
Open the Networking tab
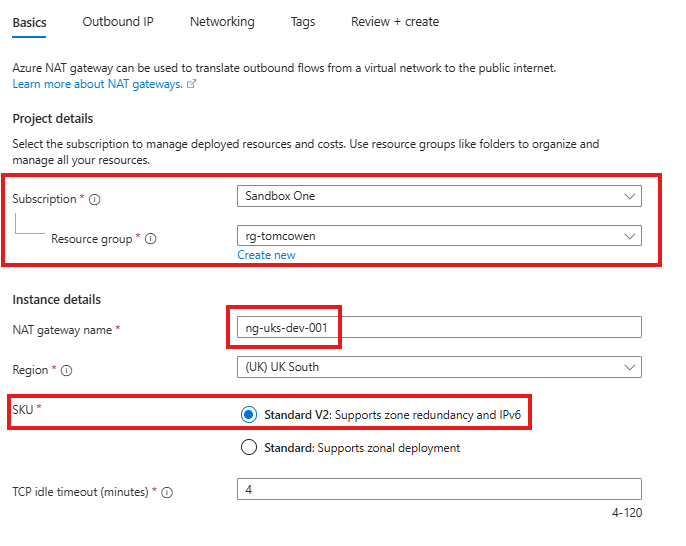pyautogui.click(x=222, y=21)
